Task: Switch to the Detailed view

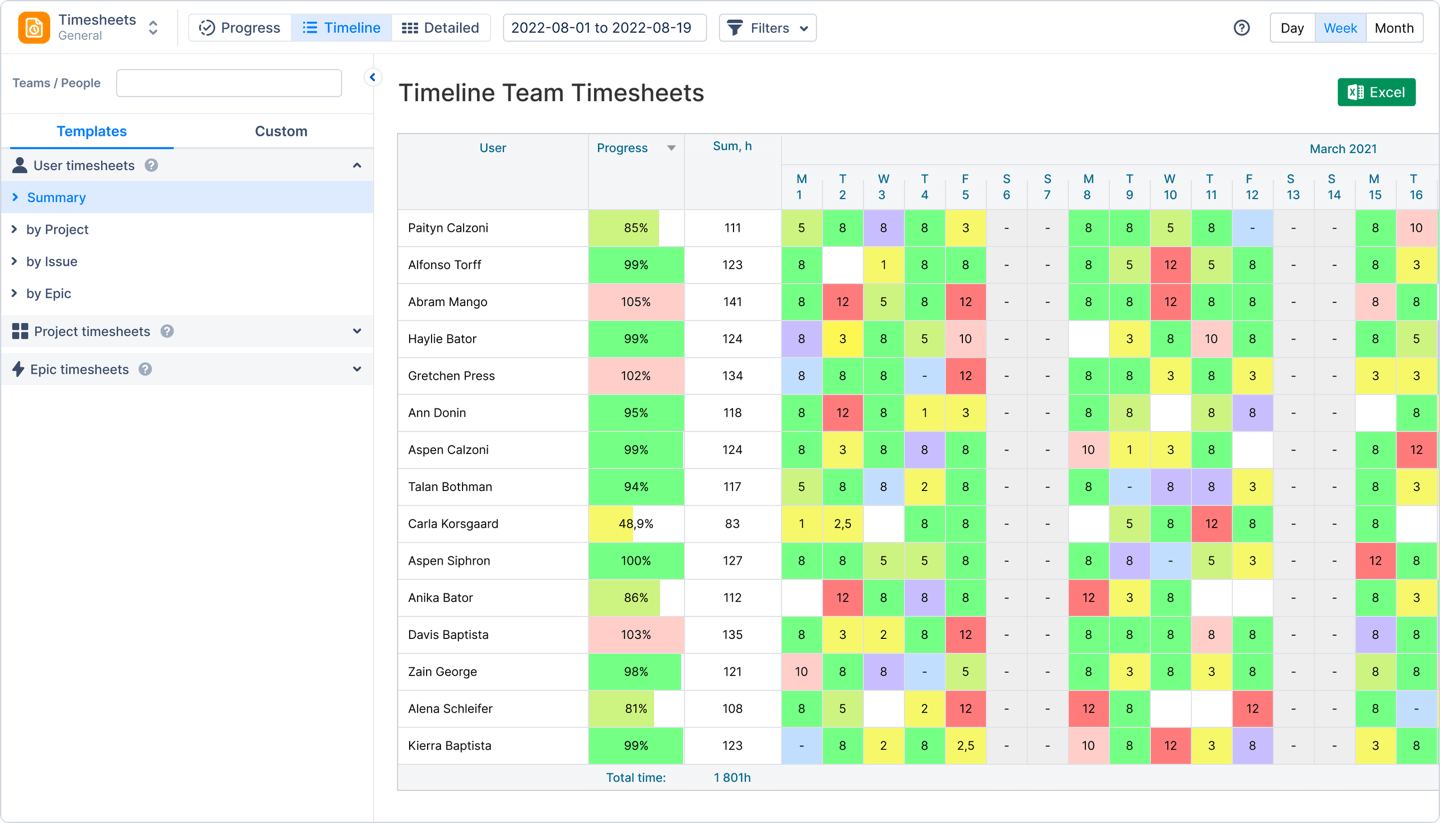Action: (441, 28)
